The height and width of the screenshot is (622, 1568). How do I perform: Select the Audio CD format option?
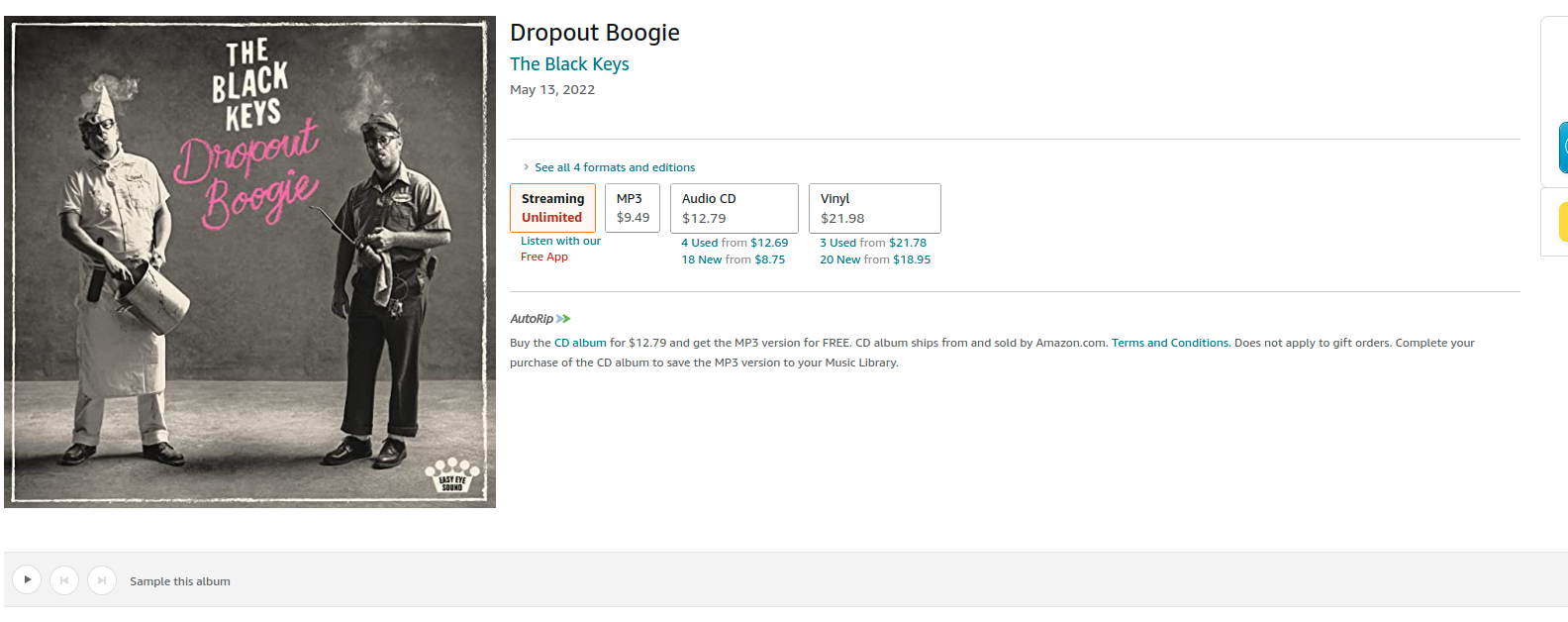coord(734,208)
